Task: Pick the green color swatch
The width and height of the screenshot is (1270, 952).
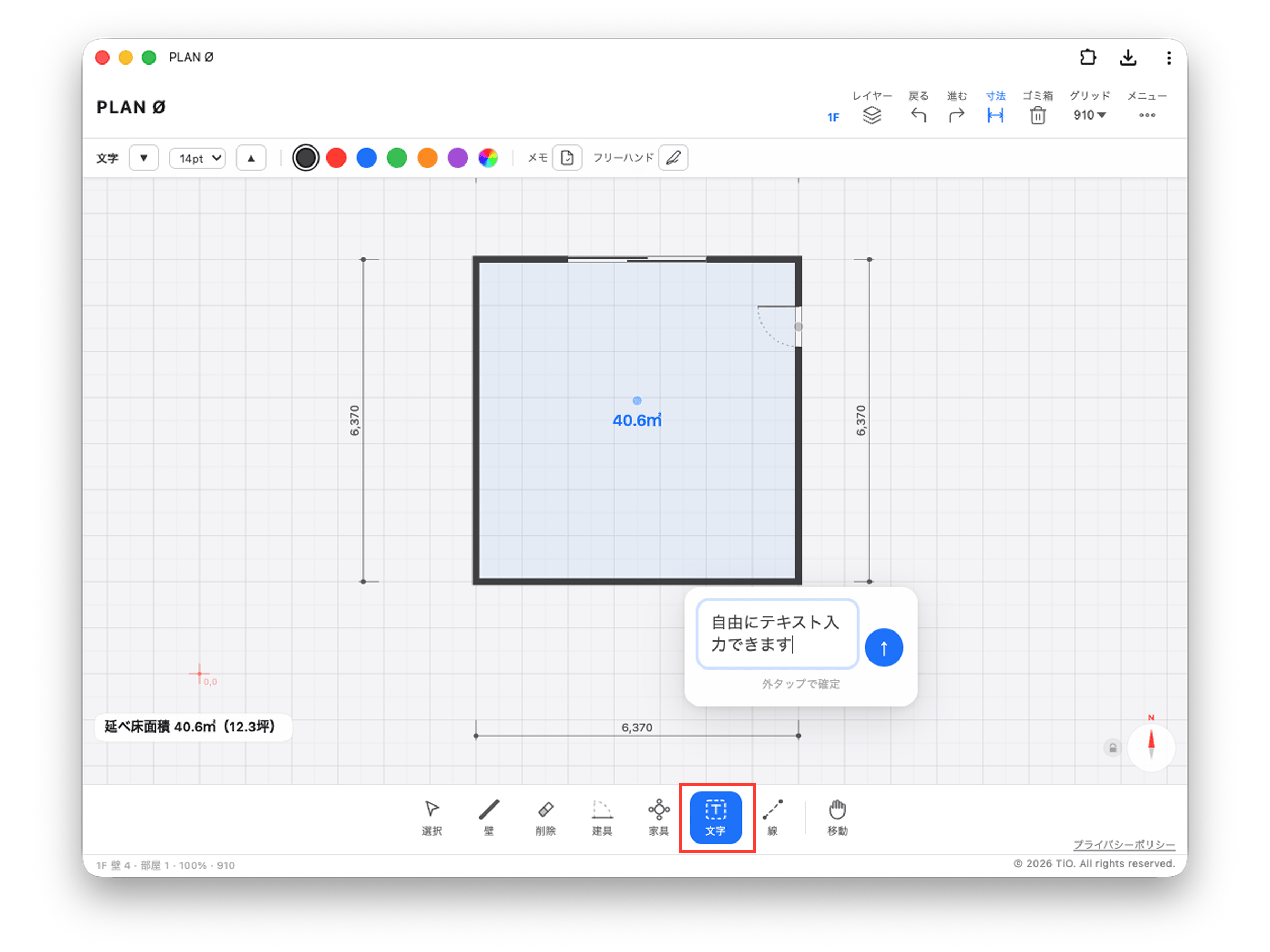Action: (x=397, y=158)
